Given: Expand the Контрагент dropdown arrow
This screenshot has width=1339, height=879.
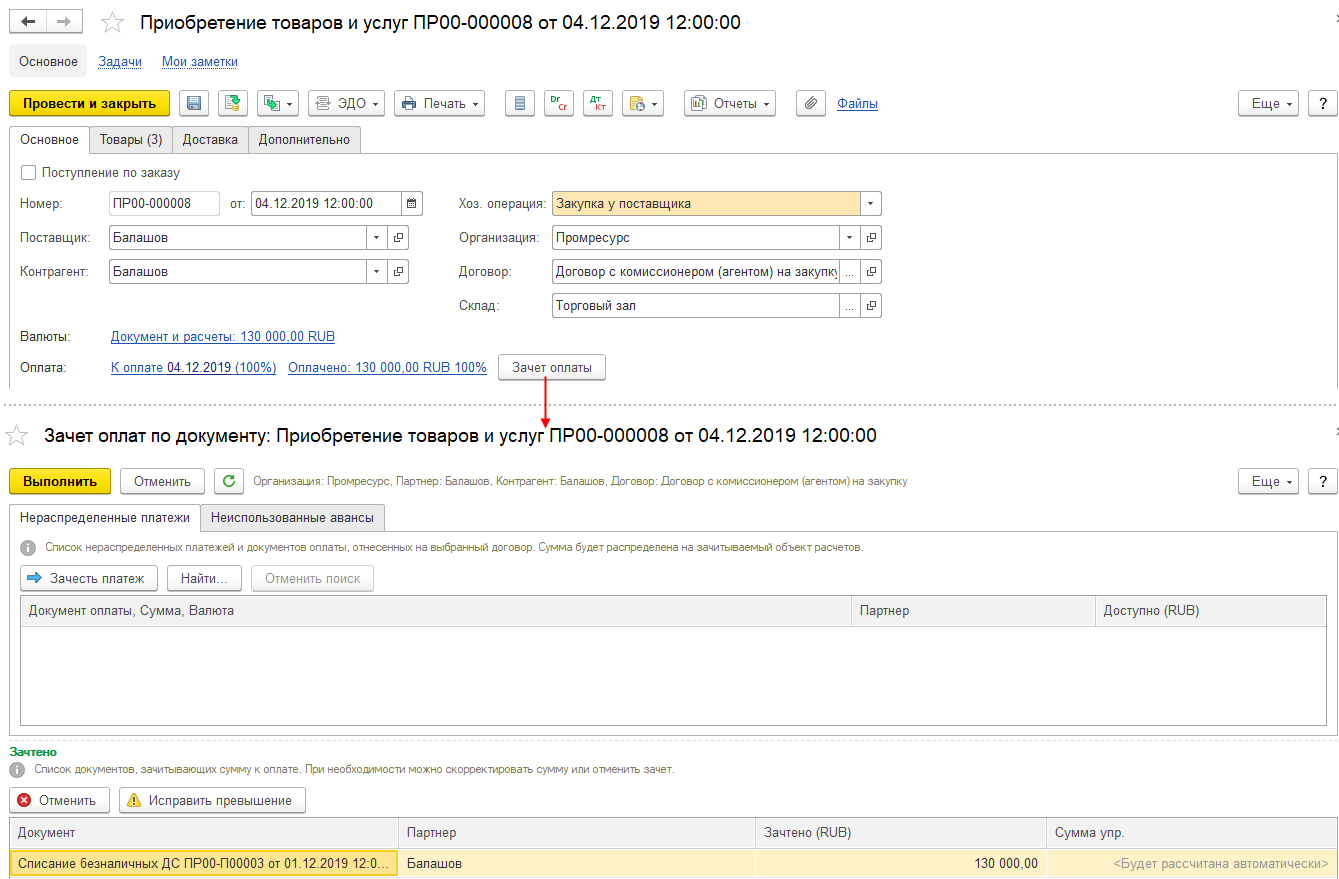Looking at the screenshot, I should [377, 271].
